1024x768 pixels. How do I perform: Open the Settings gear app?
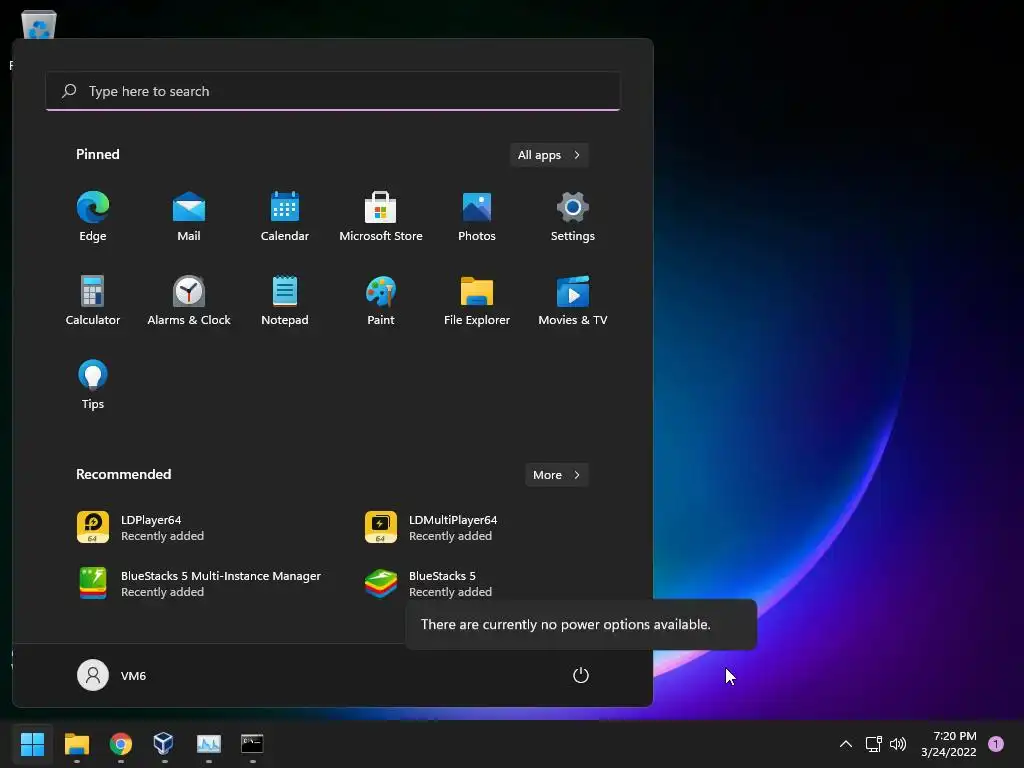click(x=573, y=217)
